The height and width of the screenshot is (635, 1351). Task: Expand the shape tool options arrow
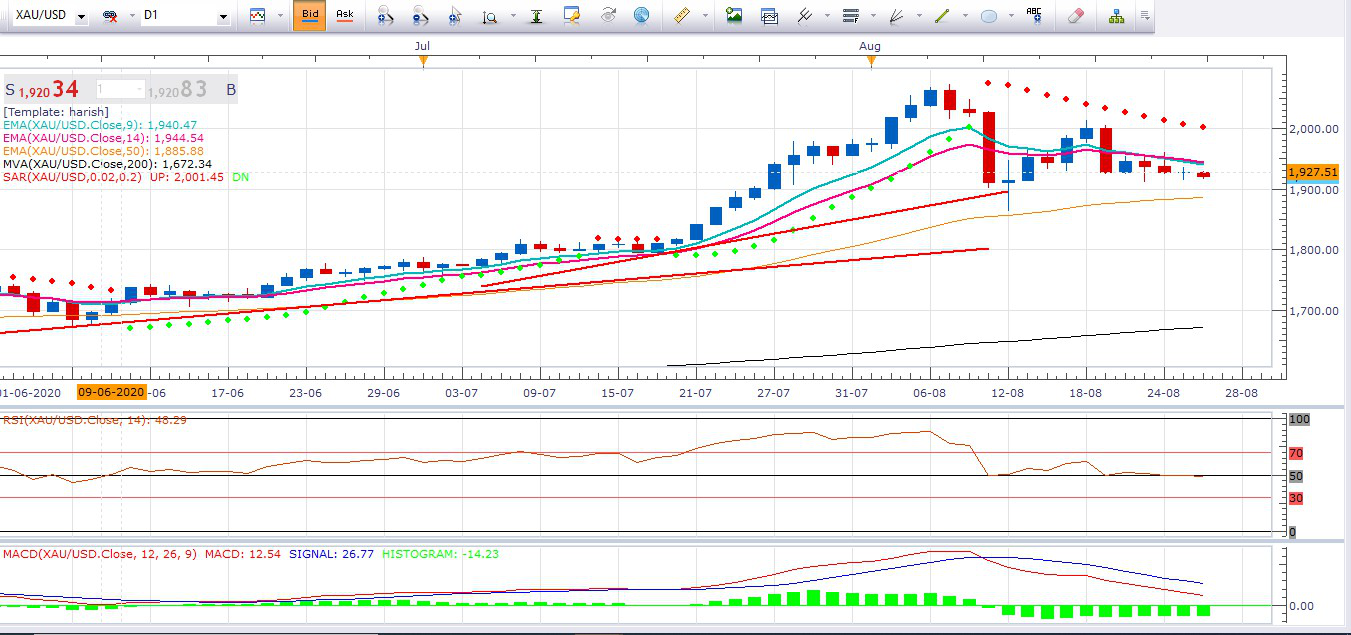point(1012,16)
